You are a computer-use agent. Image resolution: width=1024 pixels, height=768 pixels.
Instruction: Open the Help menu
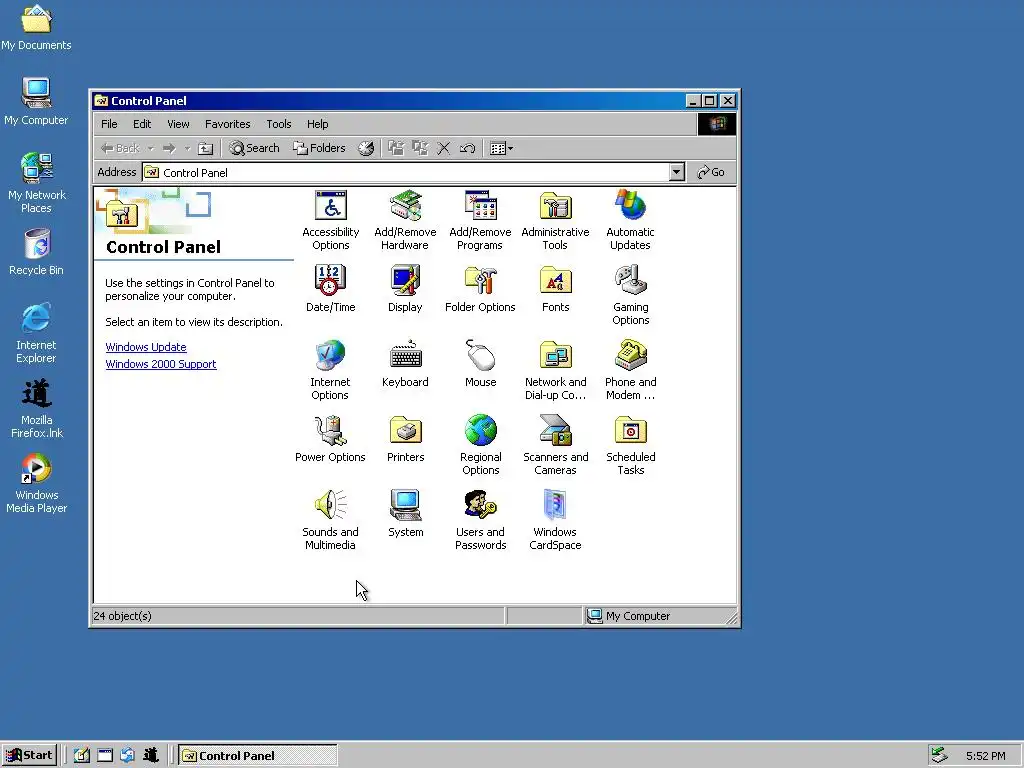click(317, 124)
